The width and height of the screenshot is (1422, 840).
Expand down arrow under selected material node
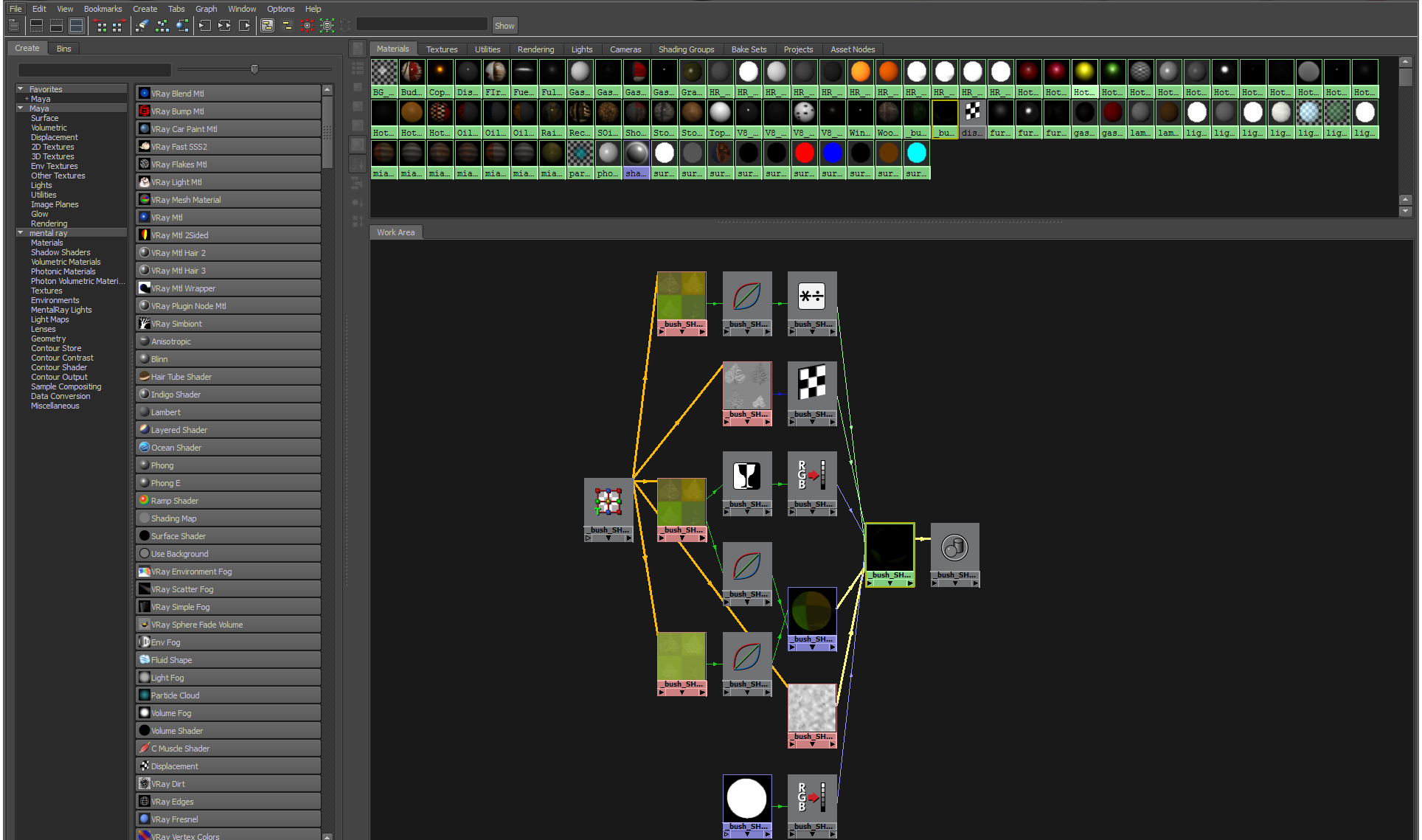[x=890, y=583]
